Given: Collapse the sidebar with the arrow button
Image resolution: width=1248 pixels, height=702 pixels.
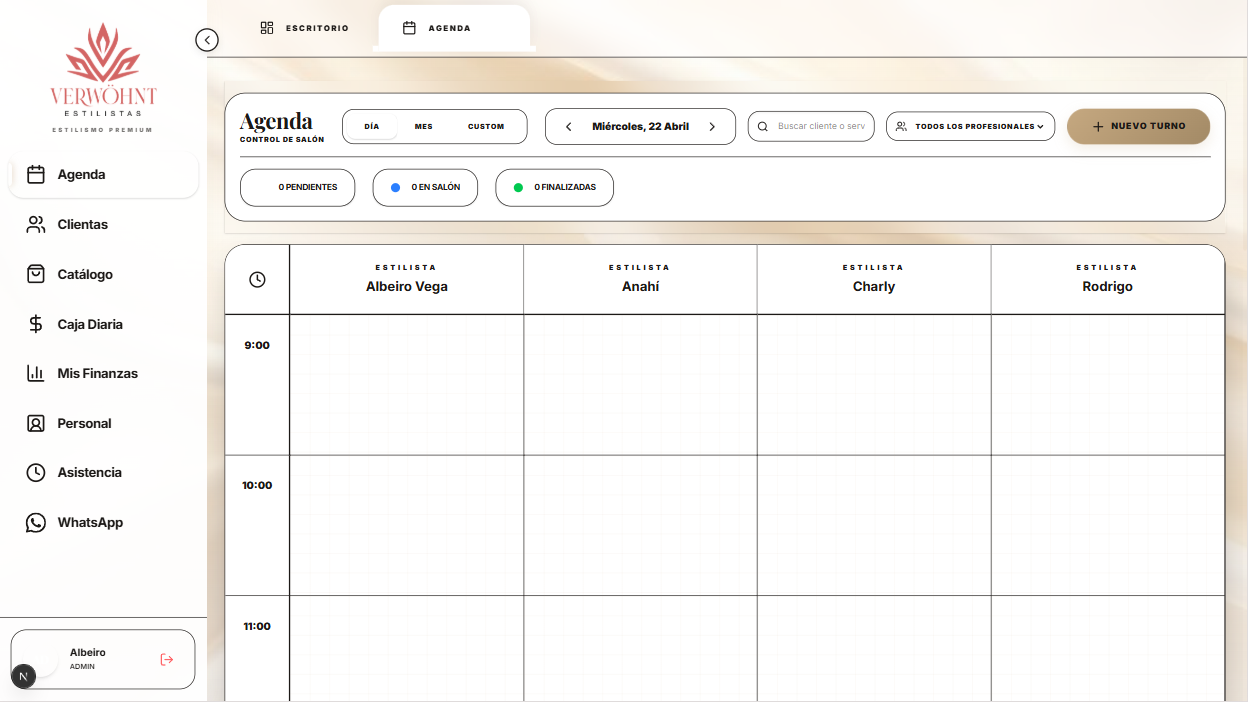Looking at the screenshot, I should click(x=207, y=40).
